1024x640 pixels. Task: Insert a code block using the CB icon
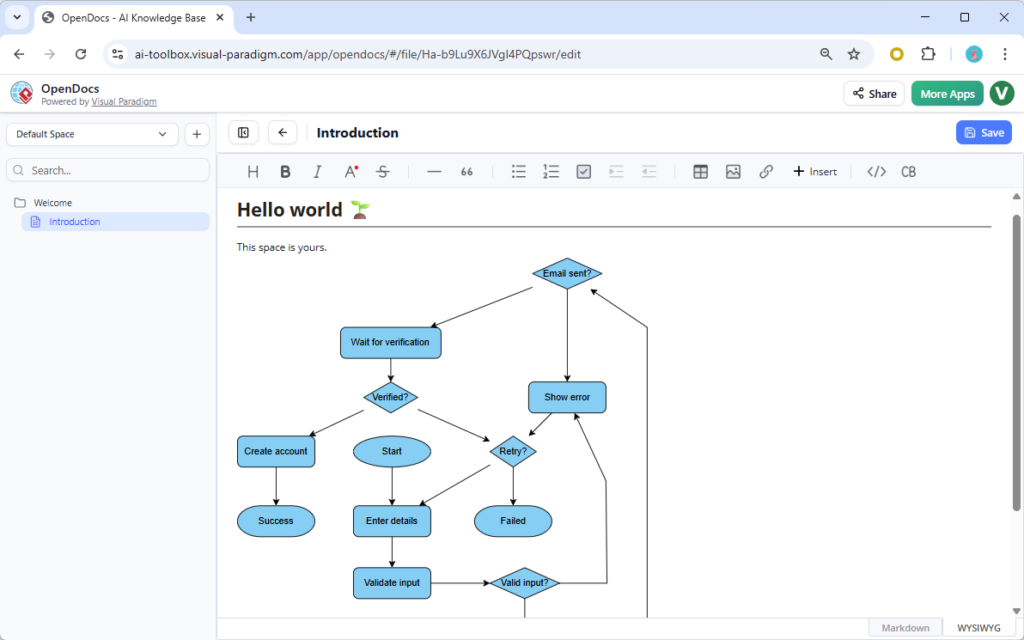(x=908, y=171)
